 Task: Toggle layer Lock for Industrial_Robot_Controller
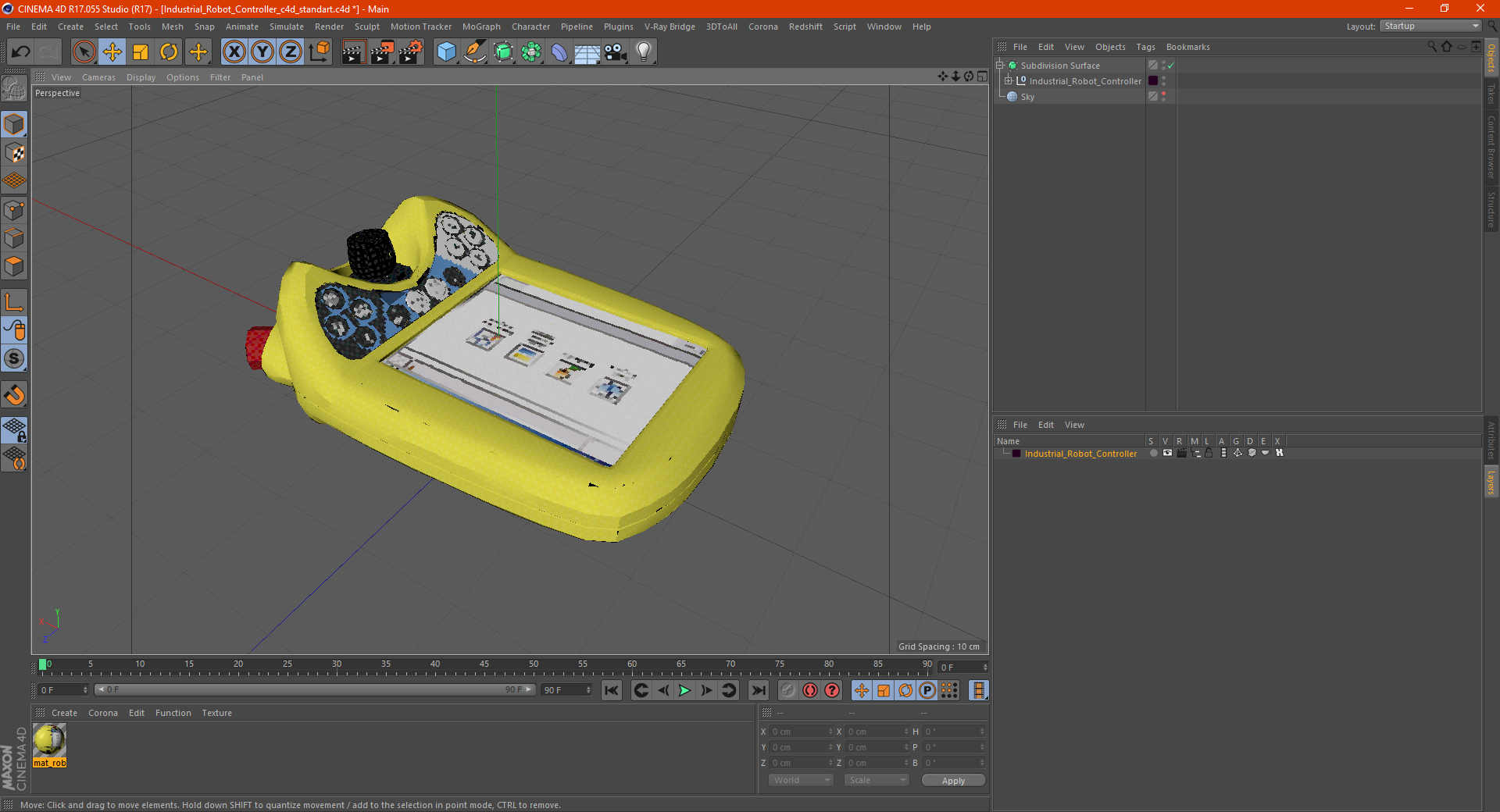(1209, 453)
